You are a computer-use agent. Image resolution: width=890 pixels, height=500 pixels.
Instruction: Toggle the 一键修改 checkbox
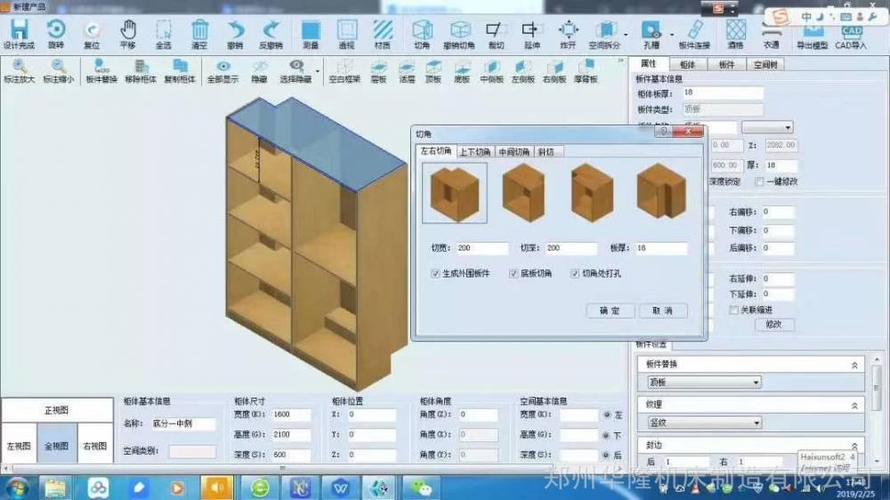coord(759,182)
